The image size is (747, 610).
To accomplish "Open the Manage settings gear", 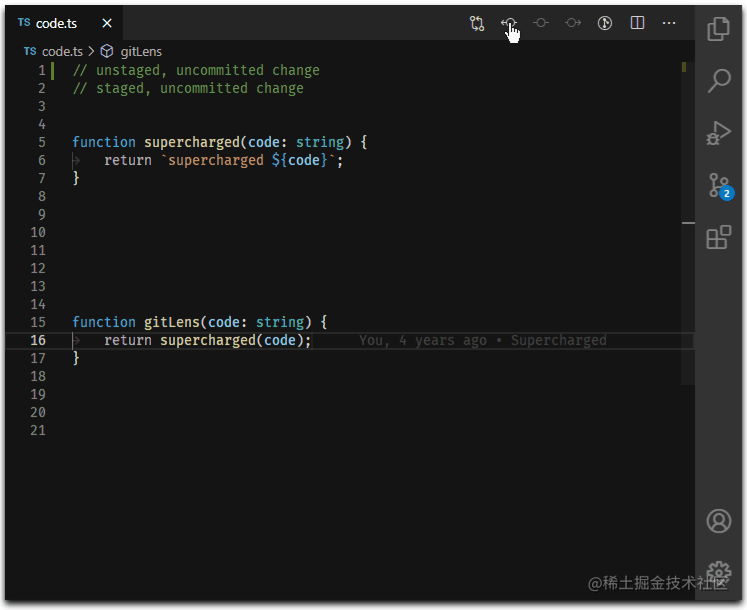I will point(718,570).
